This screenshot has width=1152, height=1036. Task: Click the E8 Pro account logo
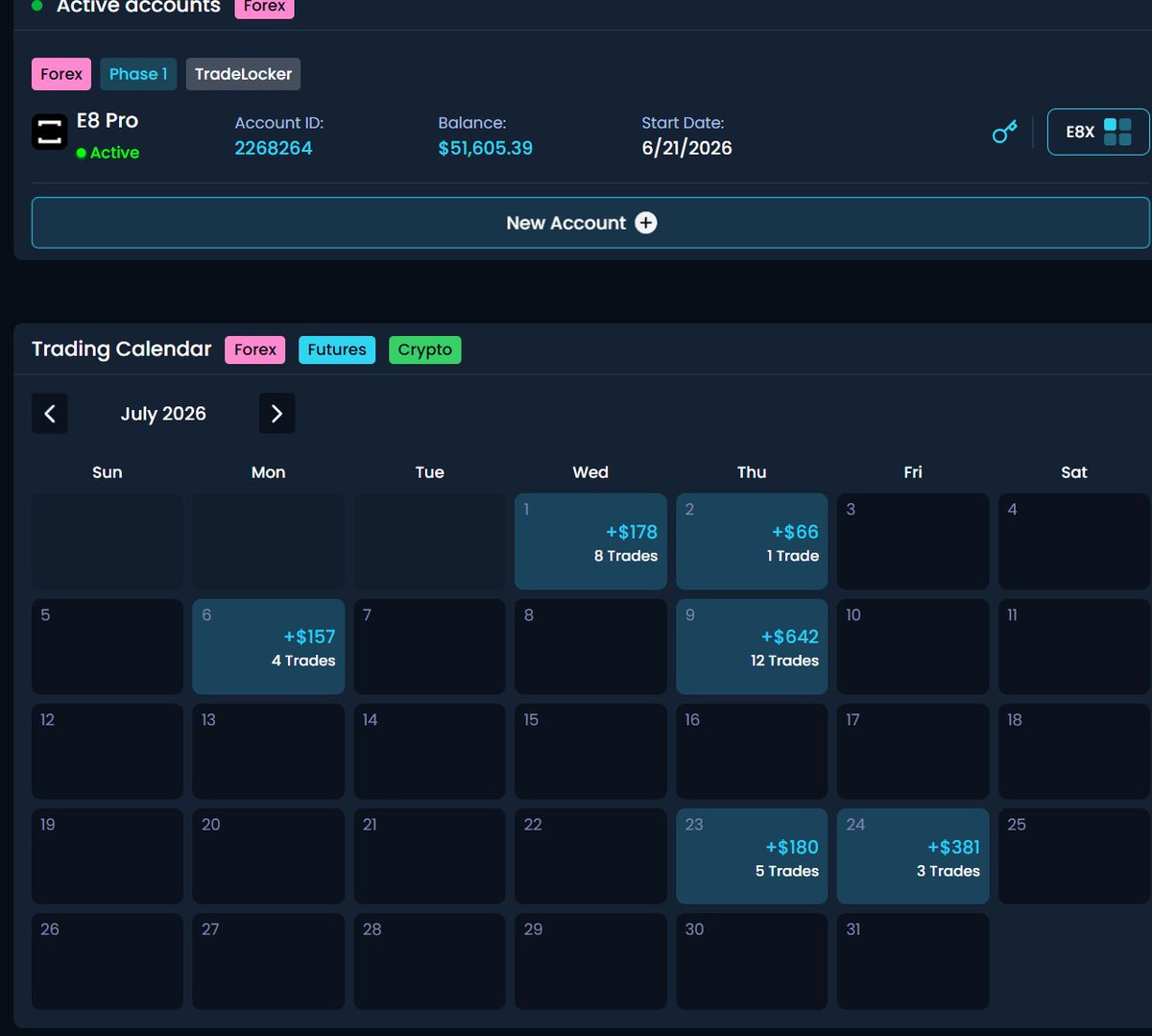click(x=50, y=132)
